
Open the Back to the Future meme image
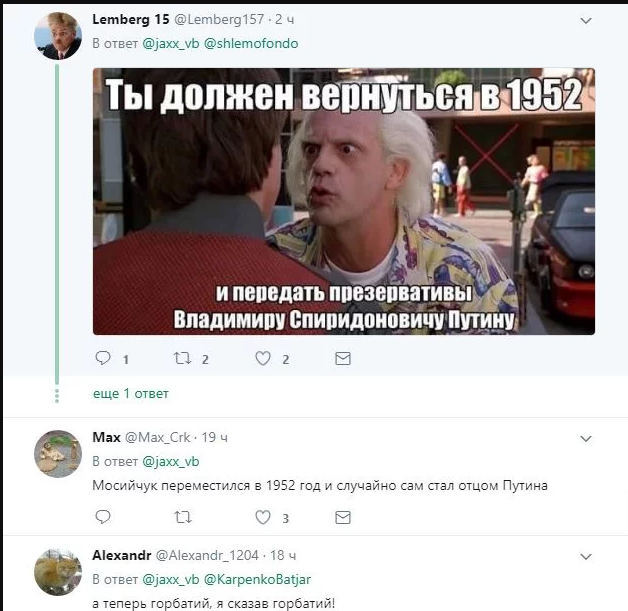click(344, 201)
